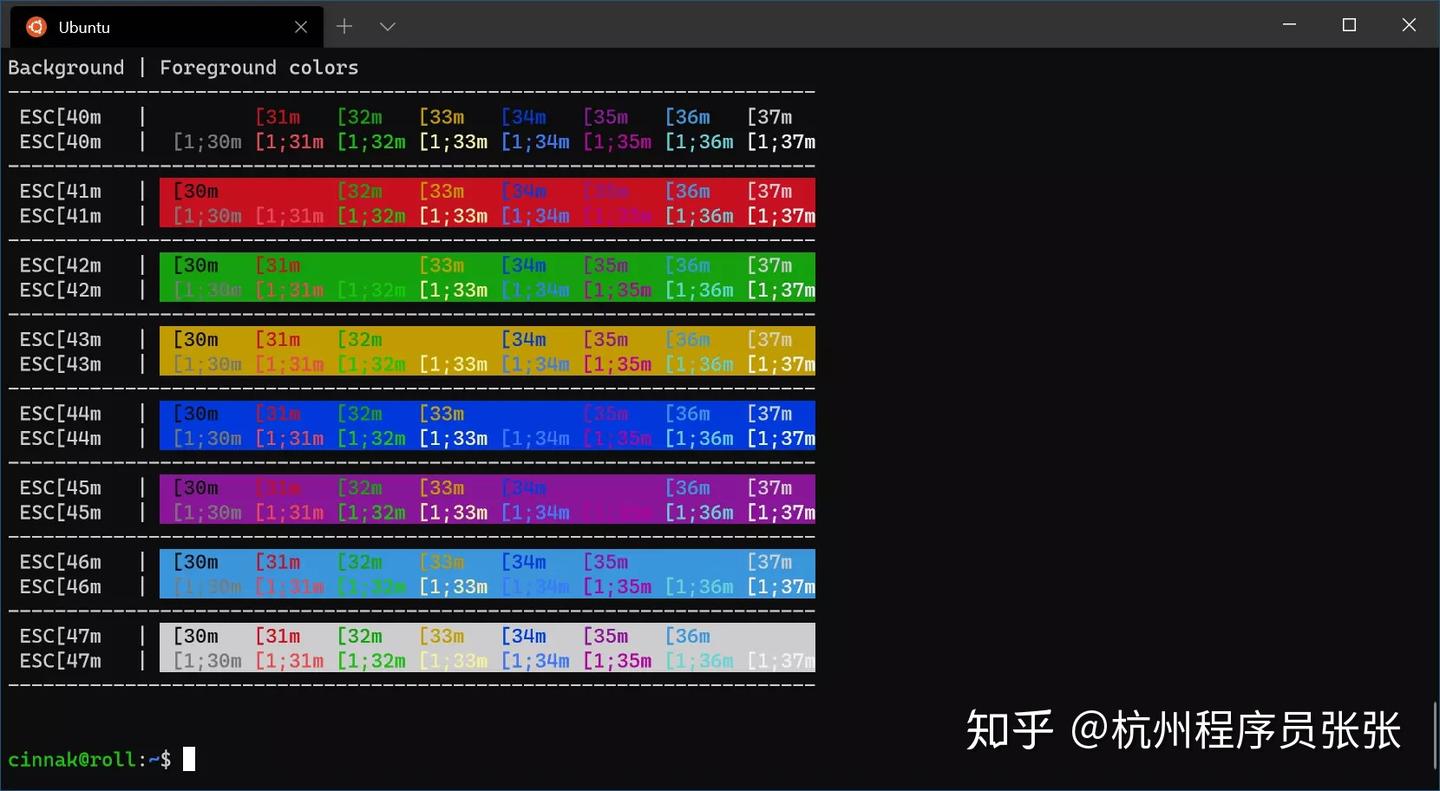
Task: Click [1;33m on the cyan background
Action: (453, 587)
